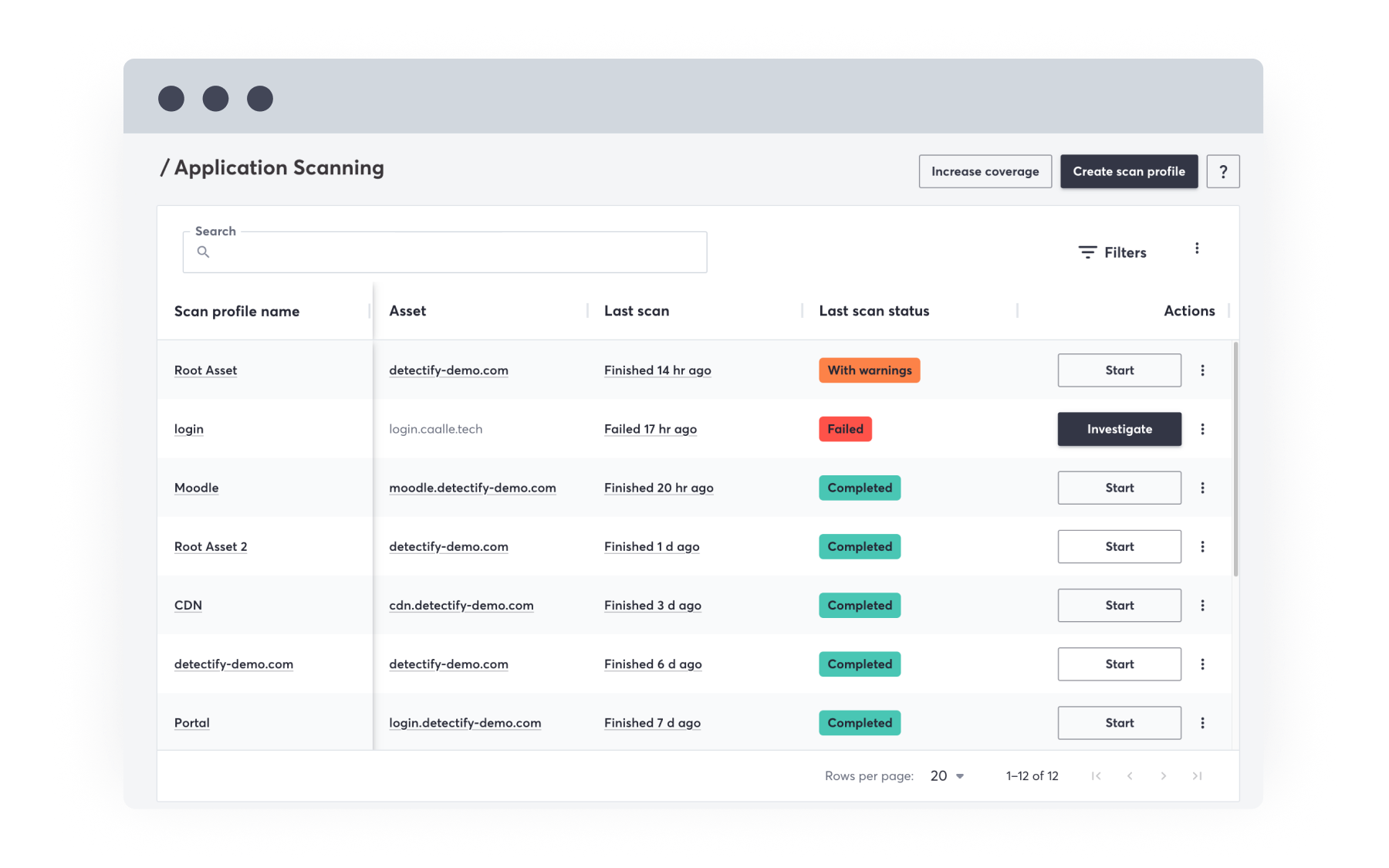Click Completed badge in CDN row
1389x868 pixels.
860,605
